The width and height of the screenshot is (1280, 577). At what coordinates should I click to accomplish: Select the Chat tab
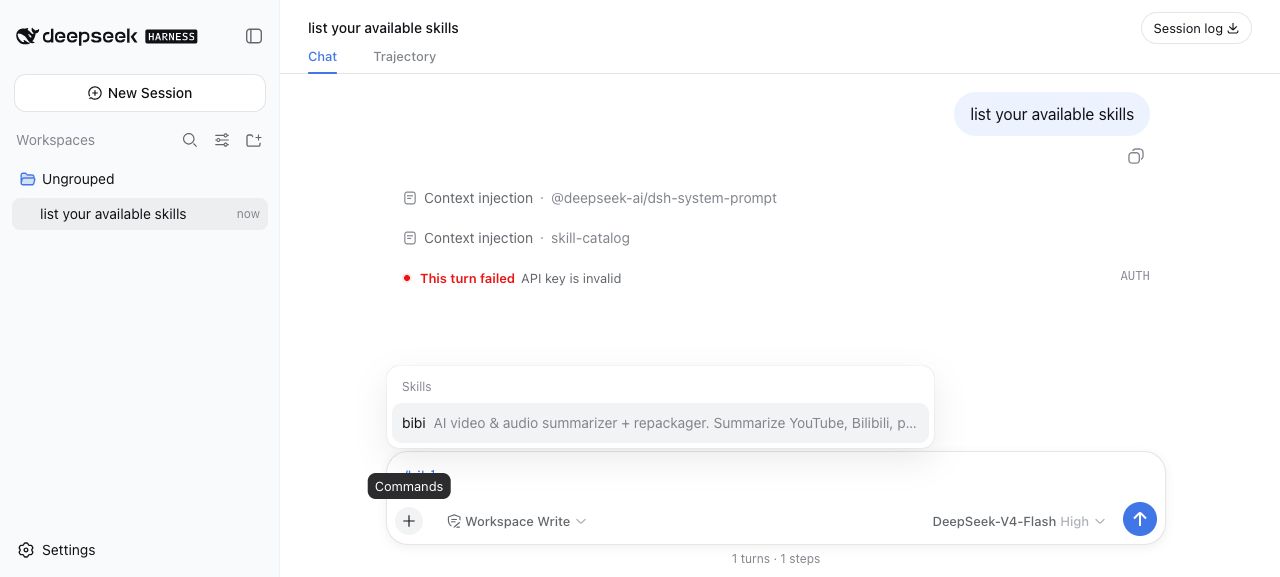(x=322, y=56)
